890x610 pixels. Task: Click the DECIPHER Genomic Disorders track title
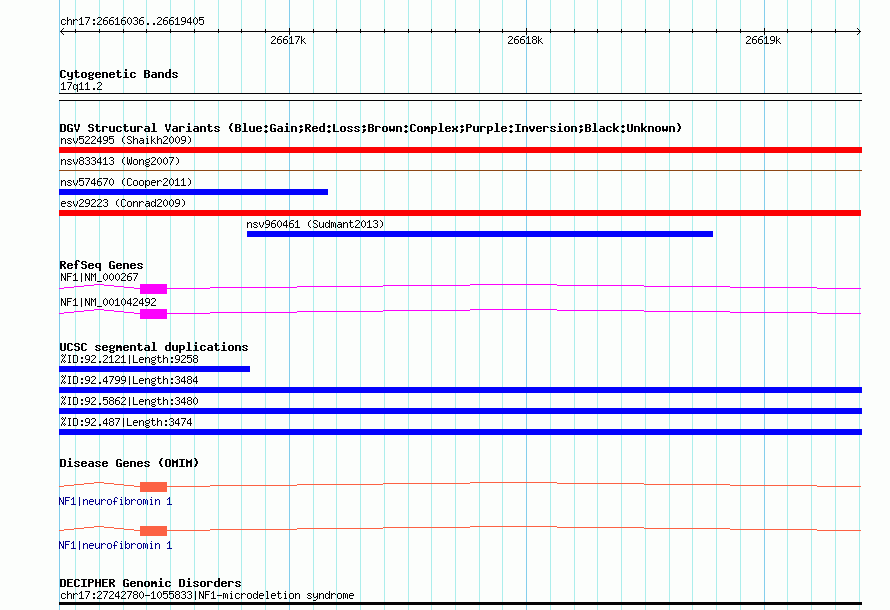pyautogui.click(x=150, y=583)
